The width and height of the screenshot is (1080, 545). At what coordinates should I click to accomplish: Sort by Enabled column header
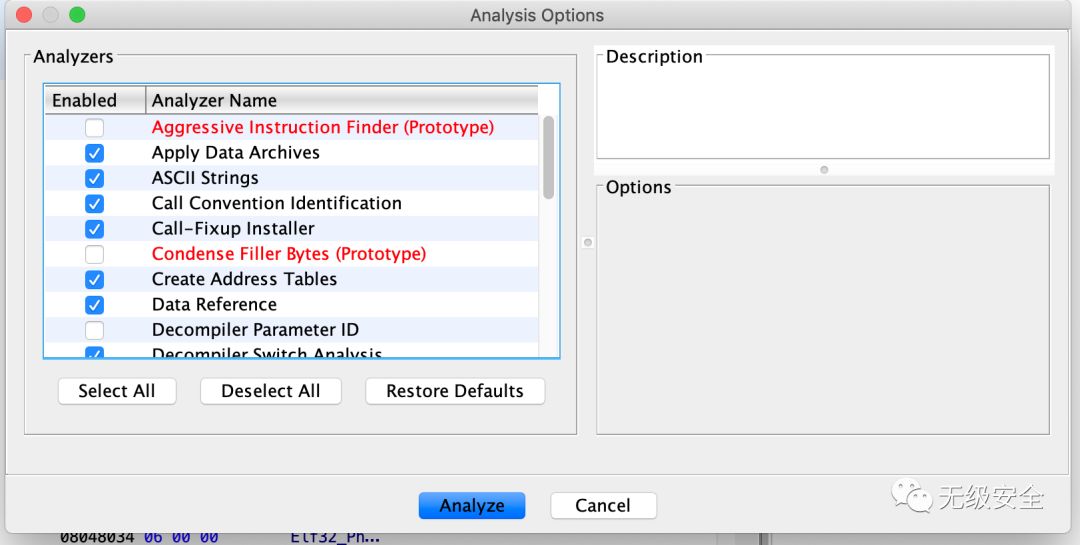pos(95,100)
